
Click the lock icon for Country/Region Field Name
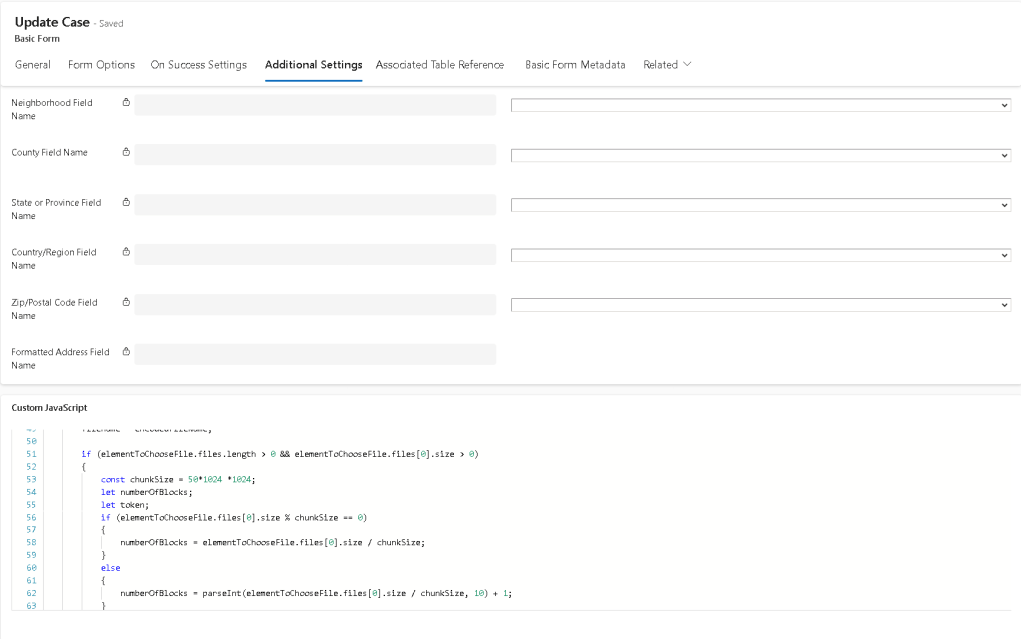pos(125,252)
